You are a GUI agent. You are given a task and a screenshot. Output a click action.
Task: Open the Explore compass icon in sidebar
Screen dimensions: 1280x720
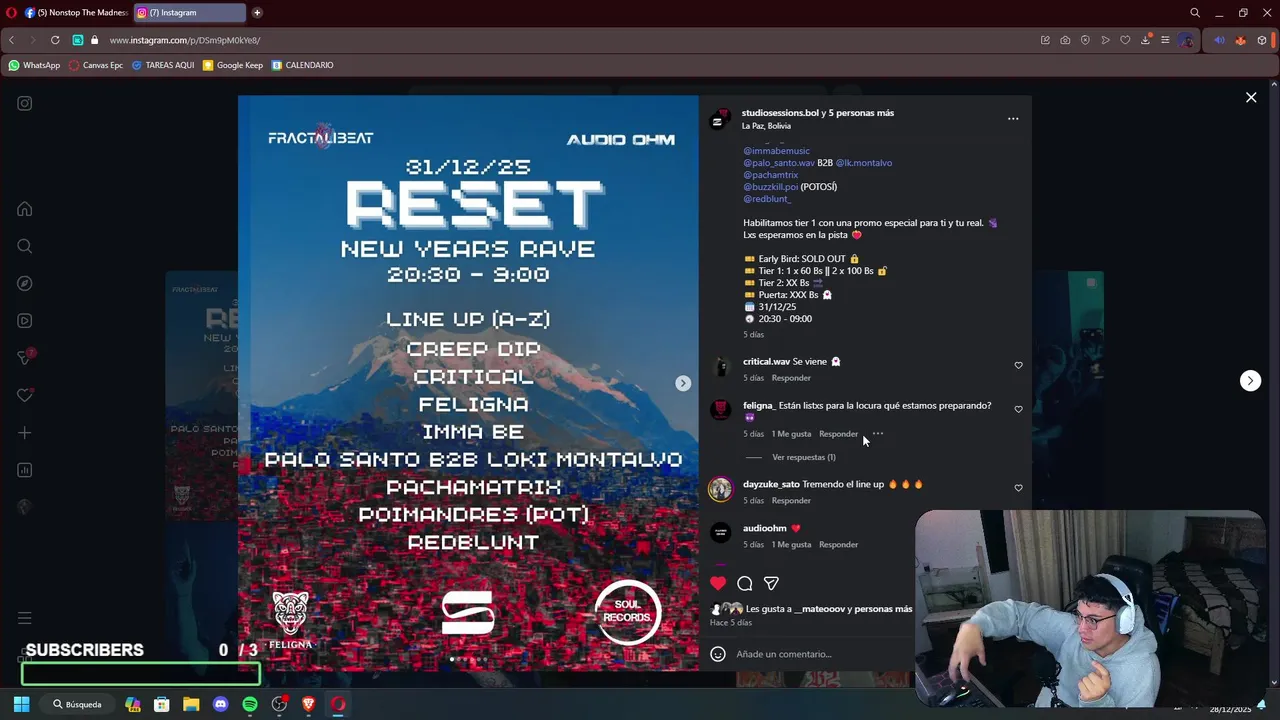[25, 283]
